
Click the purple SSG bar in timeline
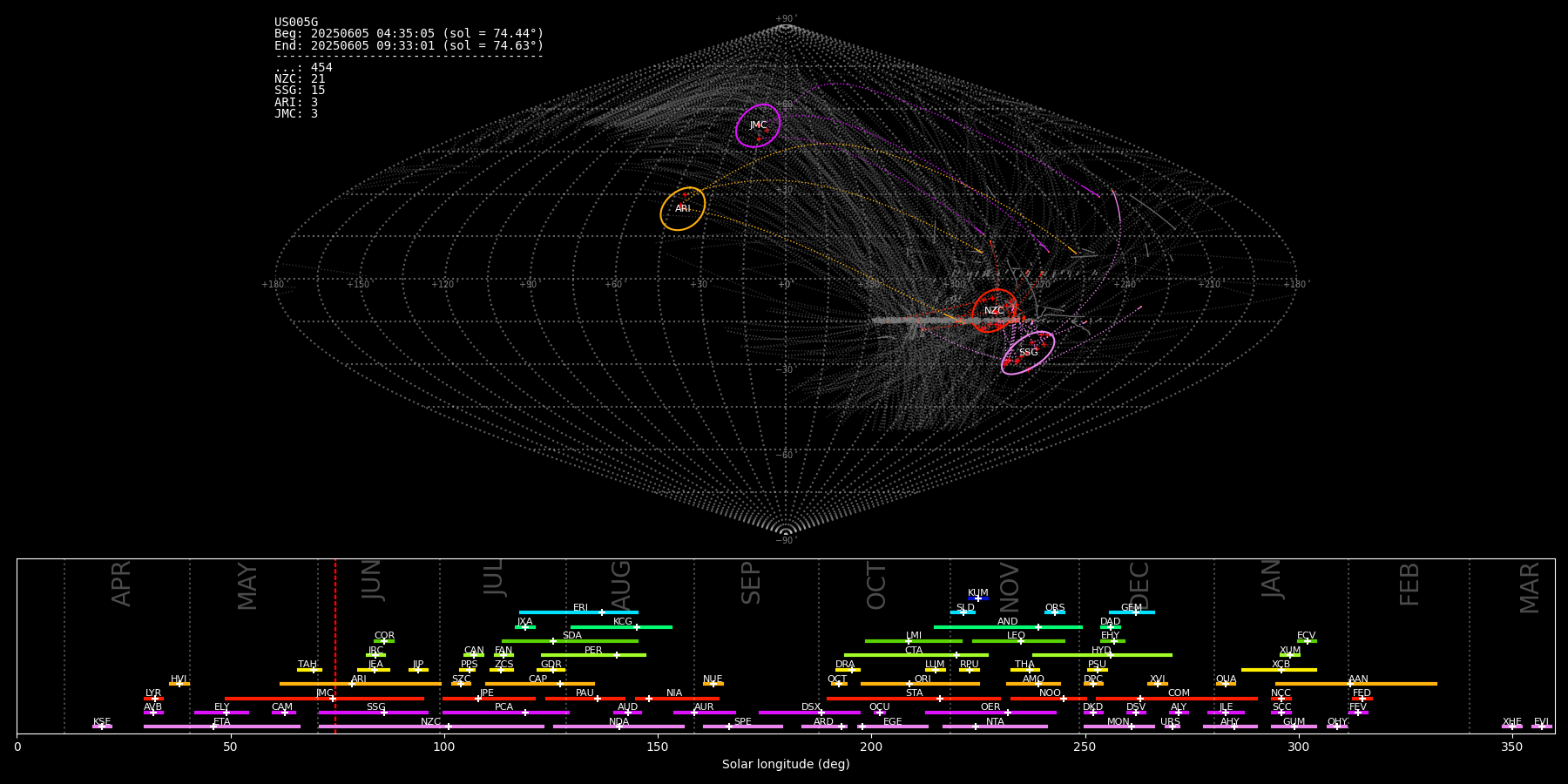pos(373,713)
